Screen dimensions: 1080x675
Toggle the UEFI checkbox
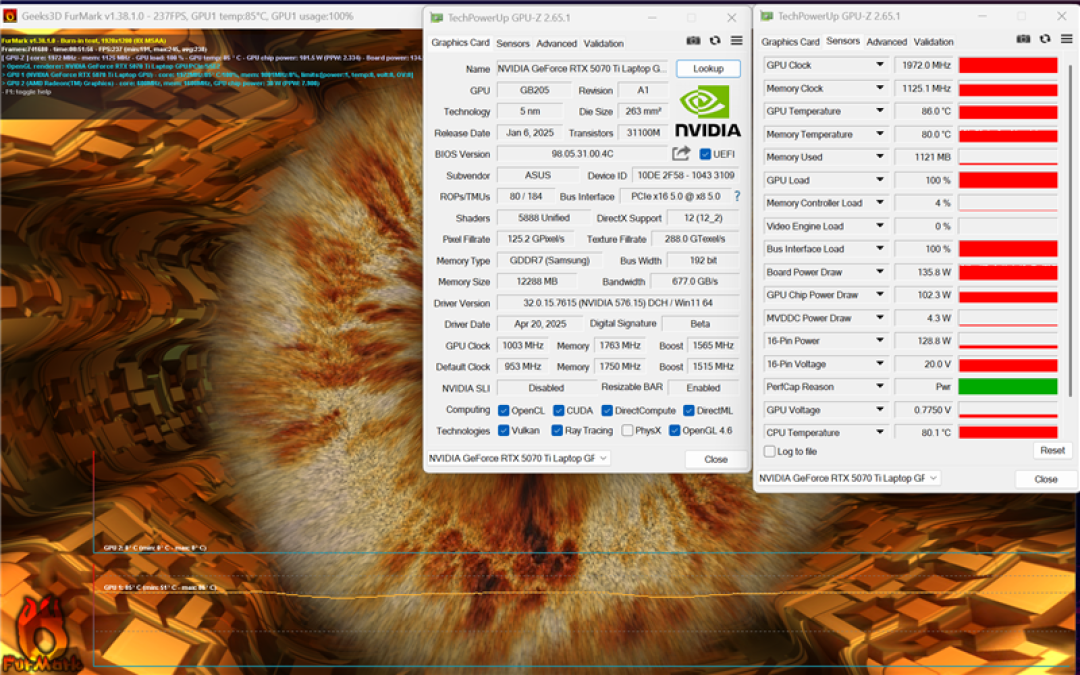click(x=705, y=154)
